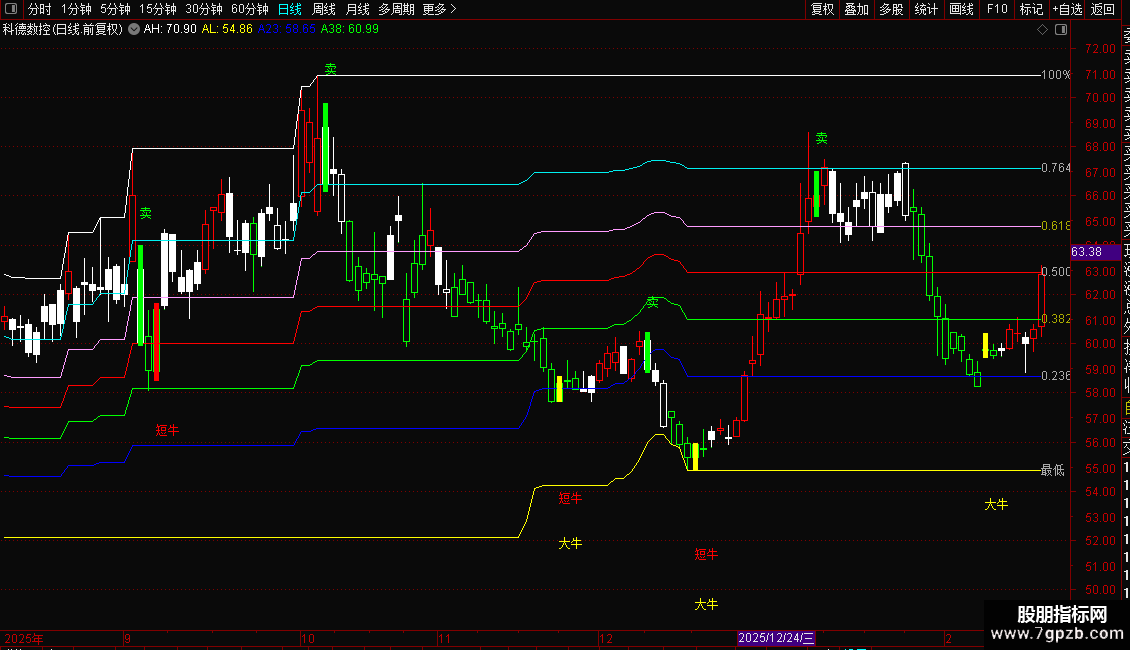Expand the 更多 periods menu
The height and width of the screenshot is (650, 1130).
(440, 9)
